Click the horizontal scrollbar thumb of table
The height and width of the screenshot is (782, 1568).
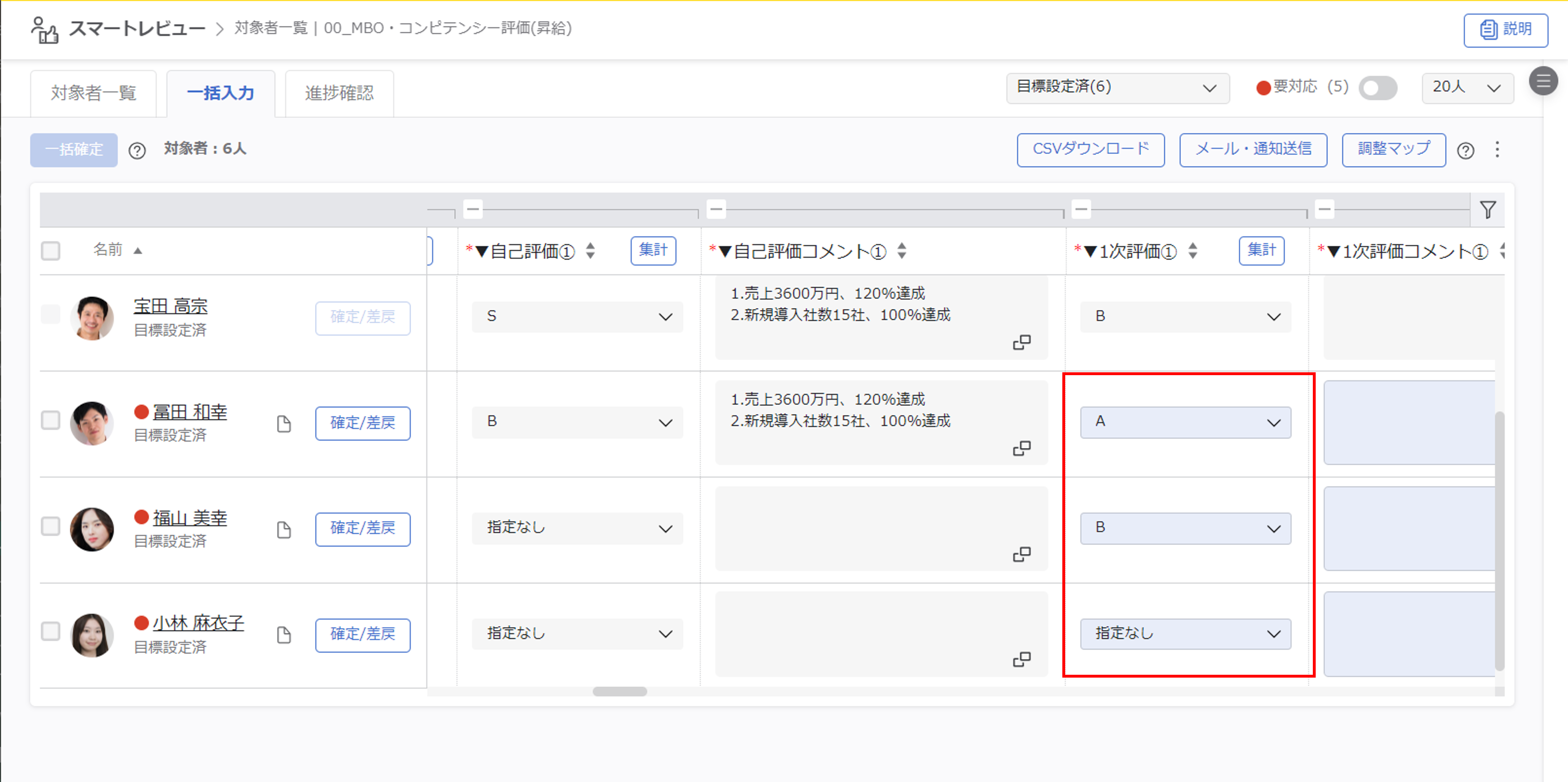click(620, 692)
